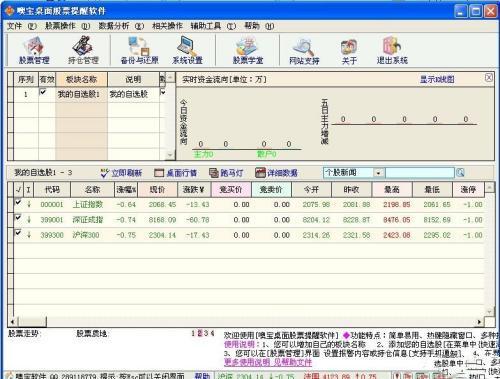This screenshot has width=500, height=379.
Task: Click the 帮助 link in the status bar
Action: pyautogui.click(x=202, y=376)
